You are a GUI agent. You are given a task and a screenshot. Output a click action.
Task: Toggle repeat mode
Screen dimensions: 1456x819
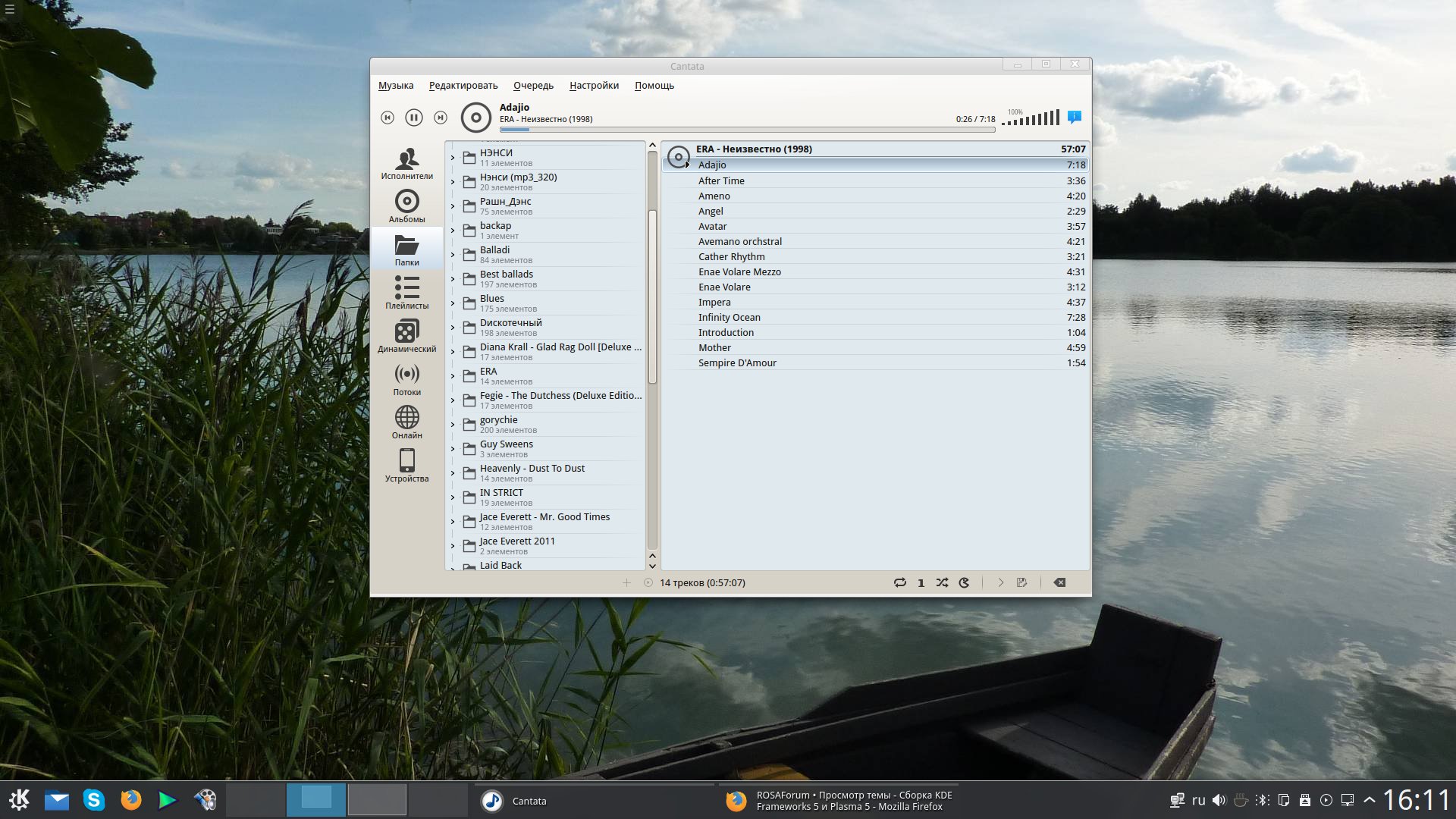tap(899, 582)
